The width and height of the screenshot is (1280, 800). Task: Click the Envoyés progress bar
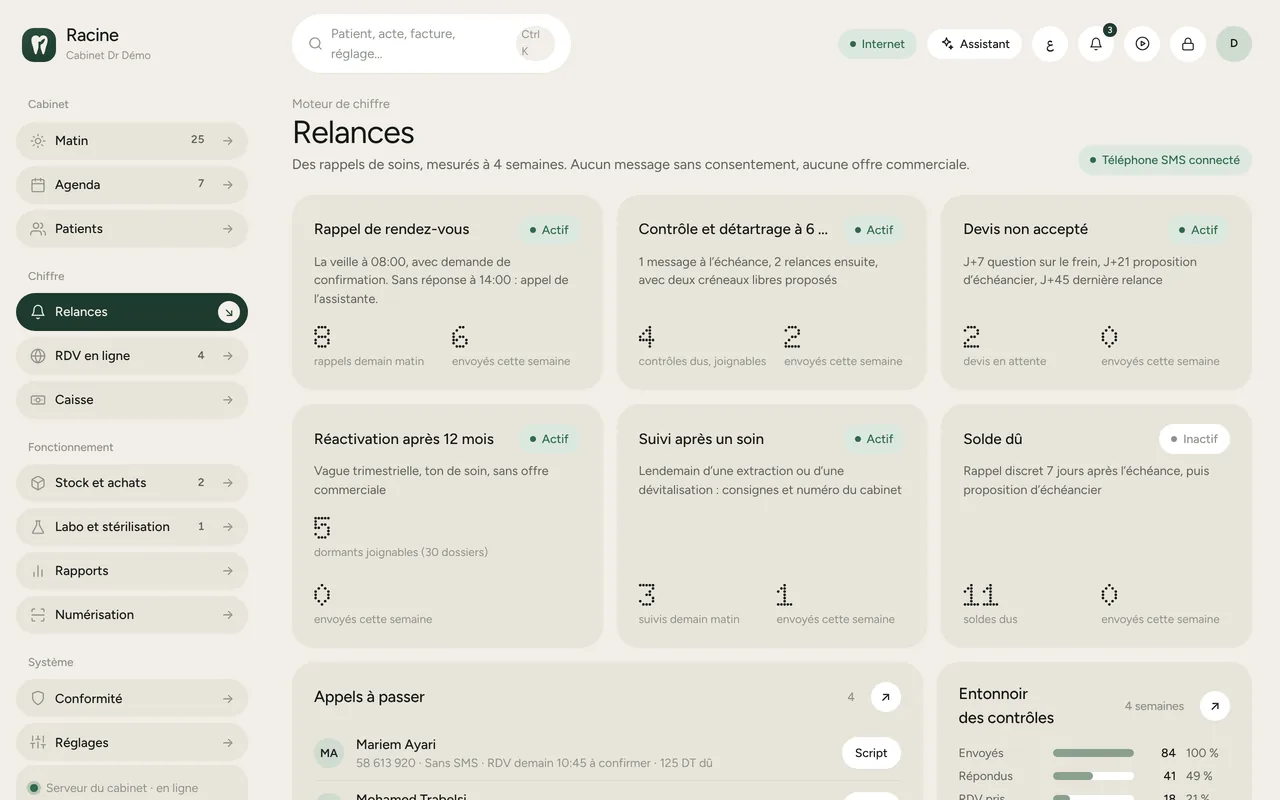[1093, 753]
